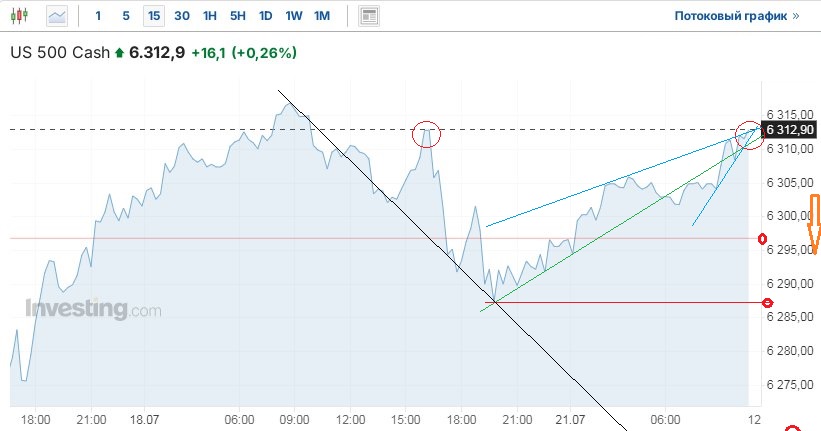Click the red marker at the 6 287 level line

767,302
